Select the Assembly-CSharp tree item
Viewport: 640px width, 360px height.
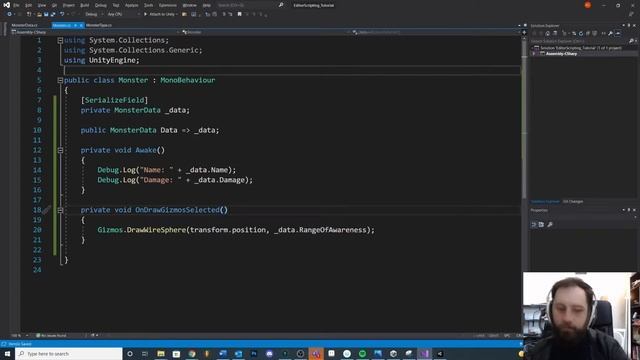pyautogui.click(x=562, y=54)
